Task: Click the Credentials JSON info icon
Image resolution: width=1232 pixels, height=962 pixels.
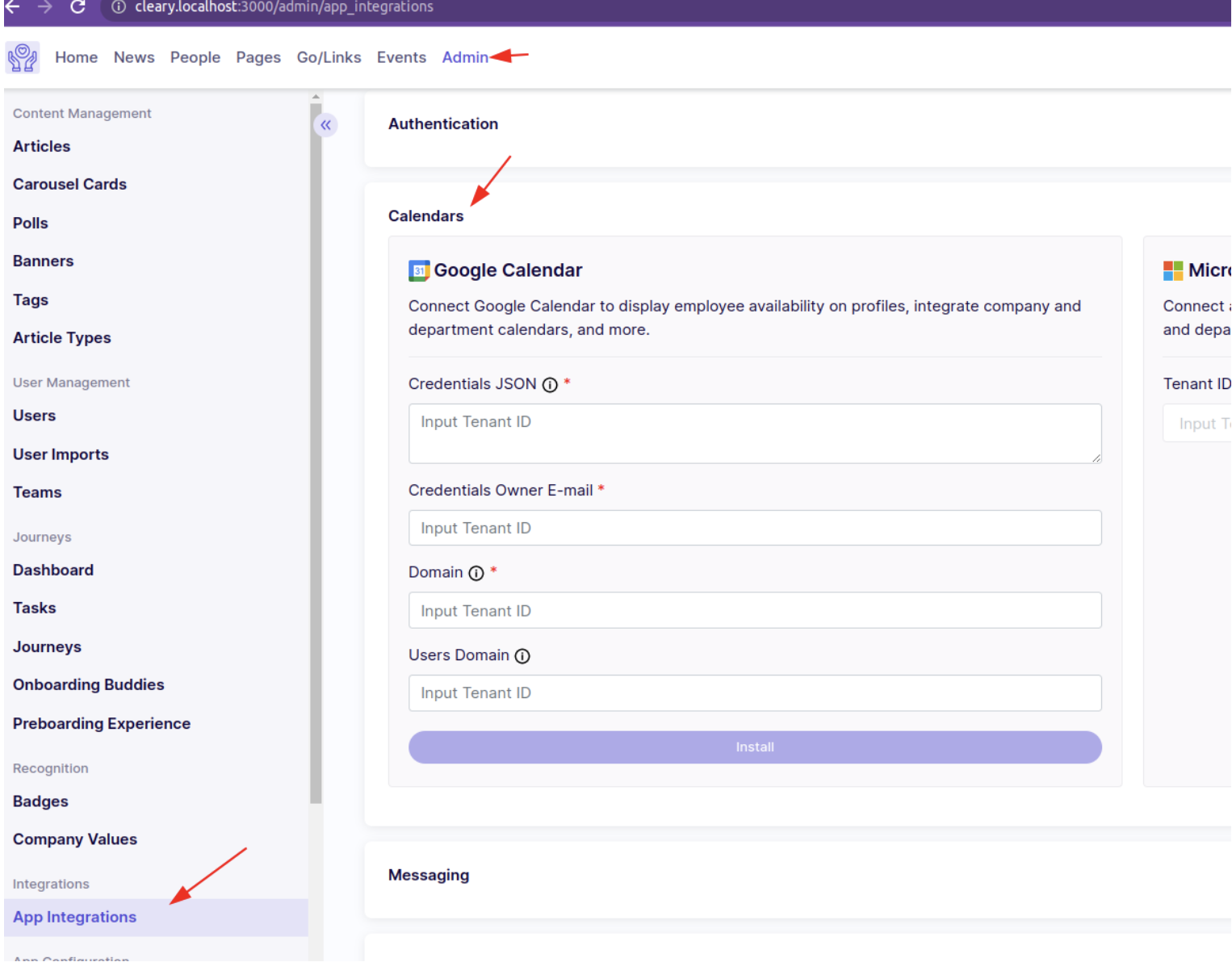Action: [x=550, y=385]
